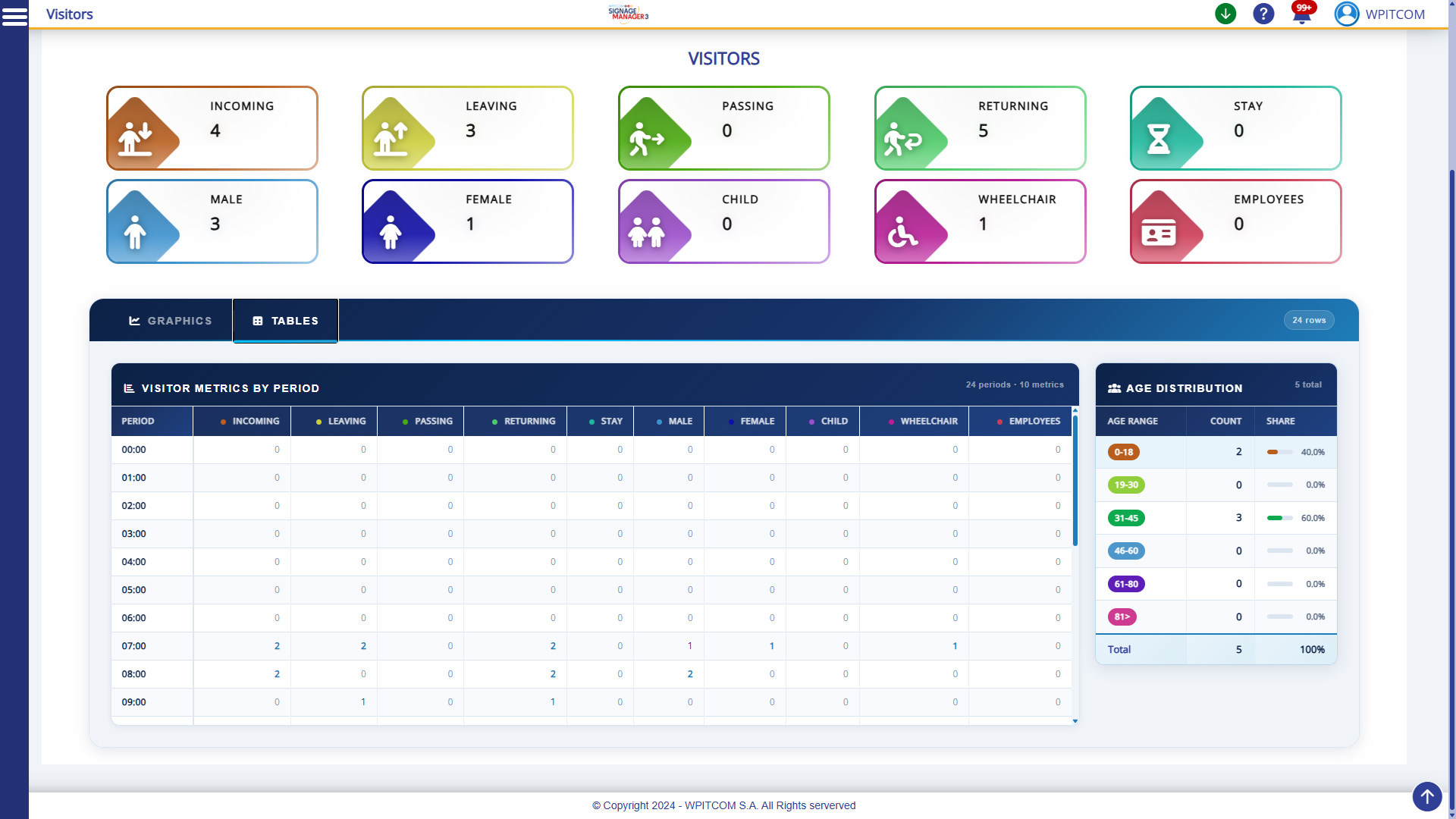Click the WPITCOM user profile avatar icon
This screenshot has height=819, width=1456.
[1347, 14]
